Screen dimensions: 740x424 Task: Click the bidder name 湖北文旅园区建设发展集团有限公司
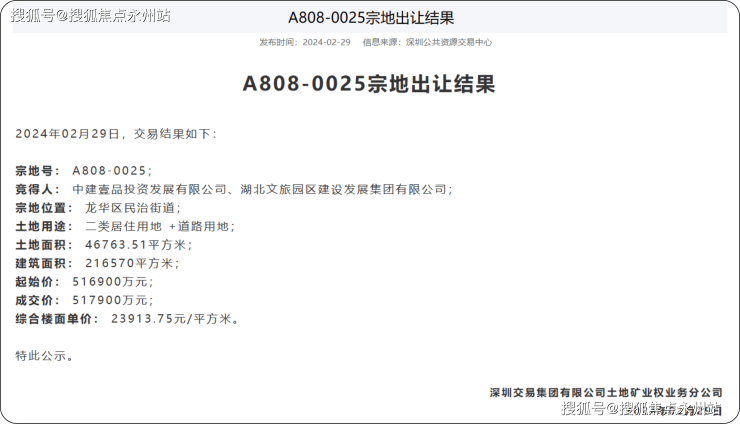click(x=343, y=189)
